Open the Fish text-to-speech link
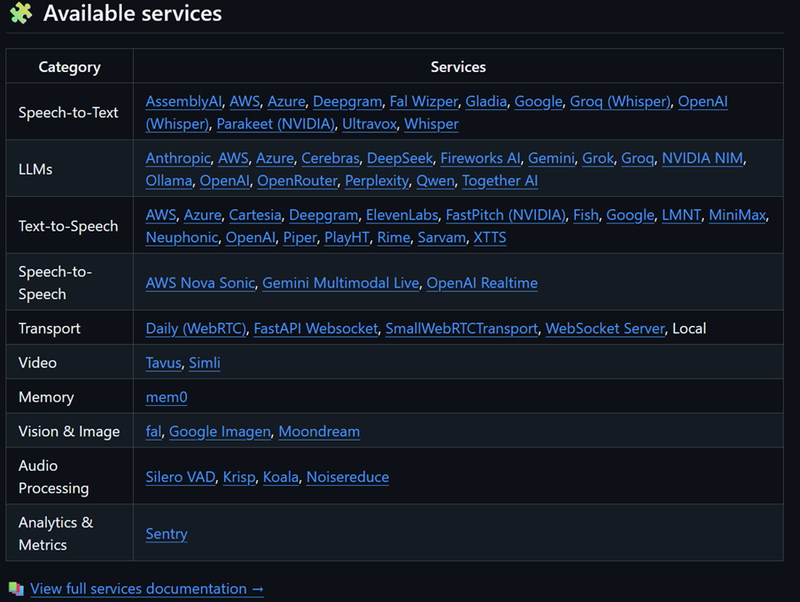Image resolution: width=800 pixels, height=602 pixels. click(586, 215)
